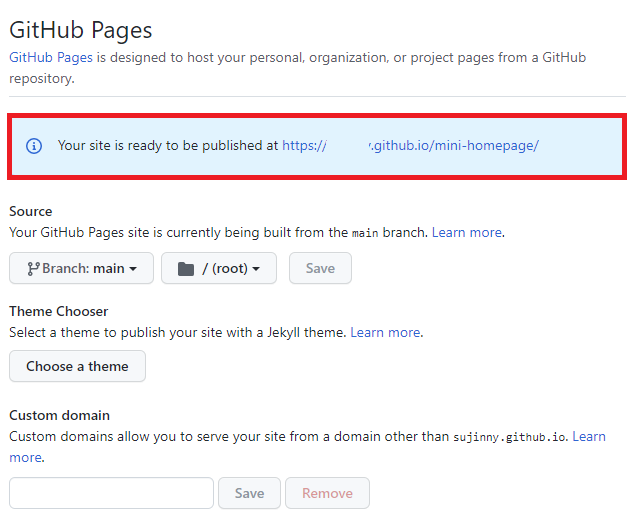
Task: Click the folder icon in root selector
Action: pyautogui.click(x=186, y=269)
